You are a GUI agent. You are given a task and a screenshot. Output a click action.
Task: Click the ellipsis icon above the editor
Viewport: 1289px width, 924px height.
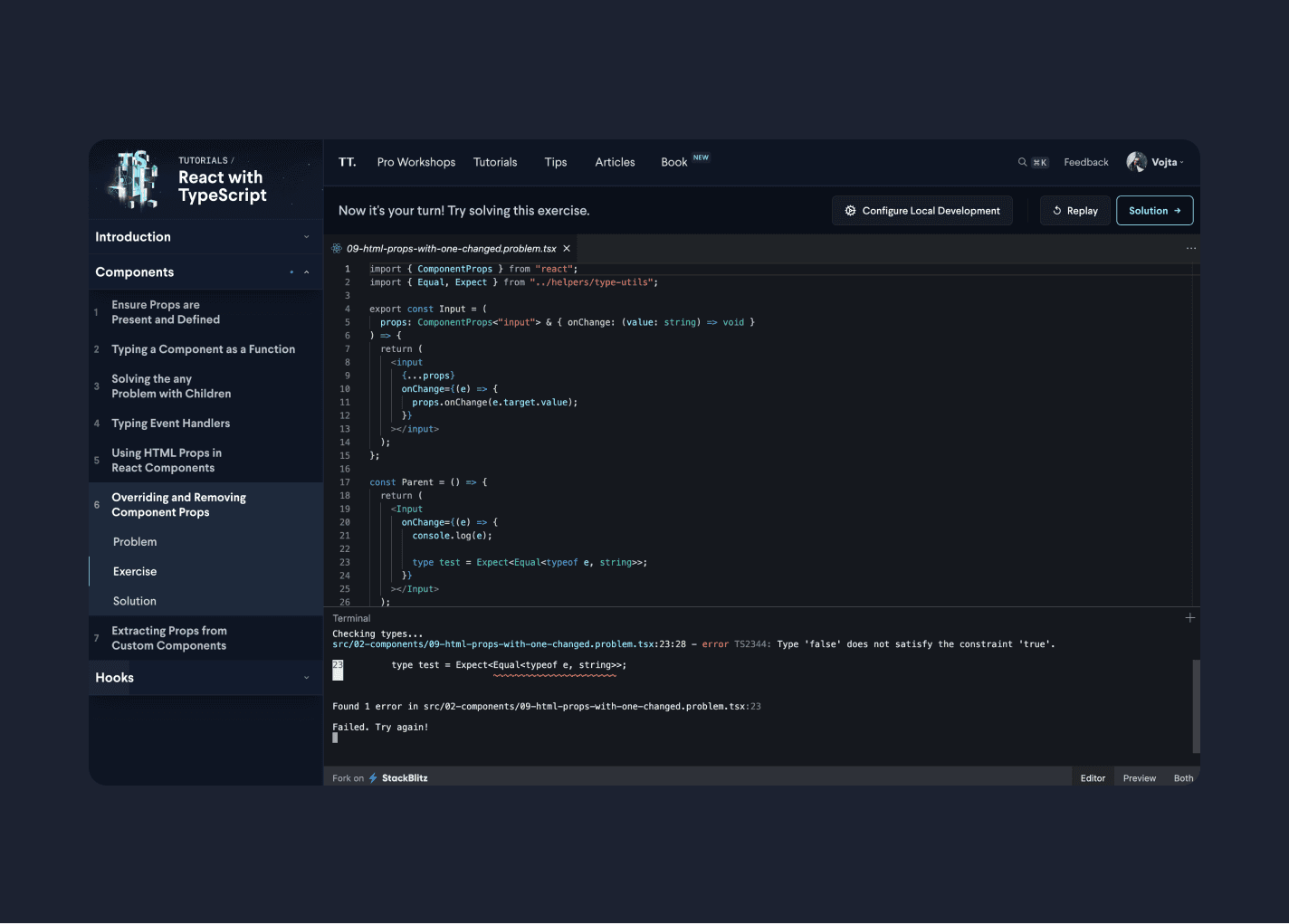1191,248
